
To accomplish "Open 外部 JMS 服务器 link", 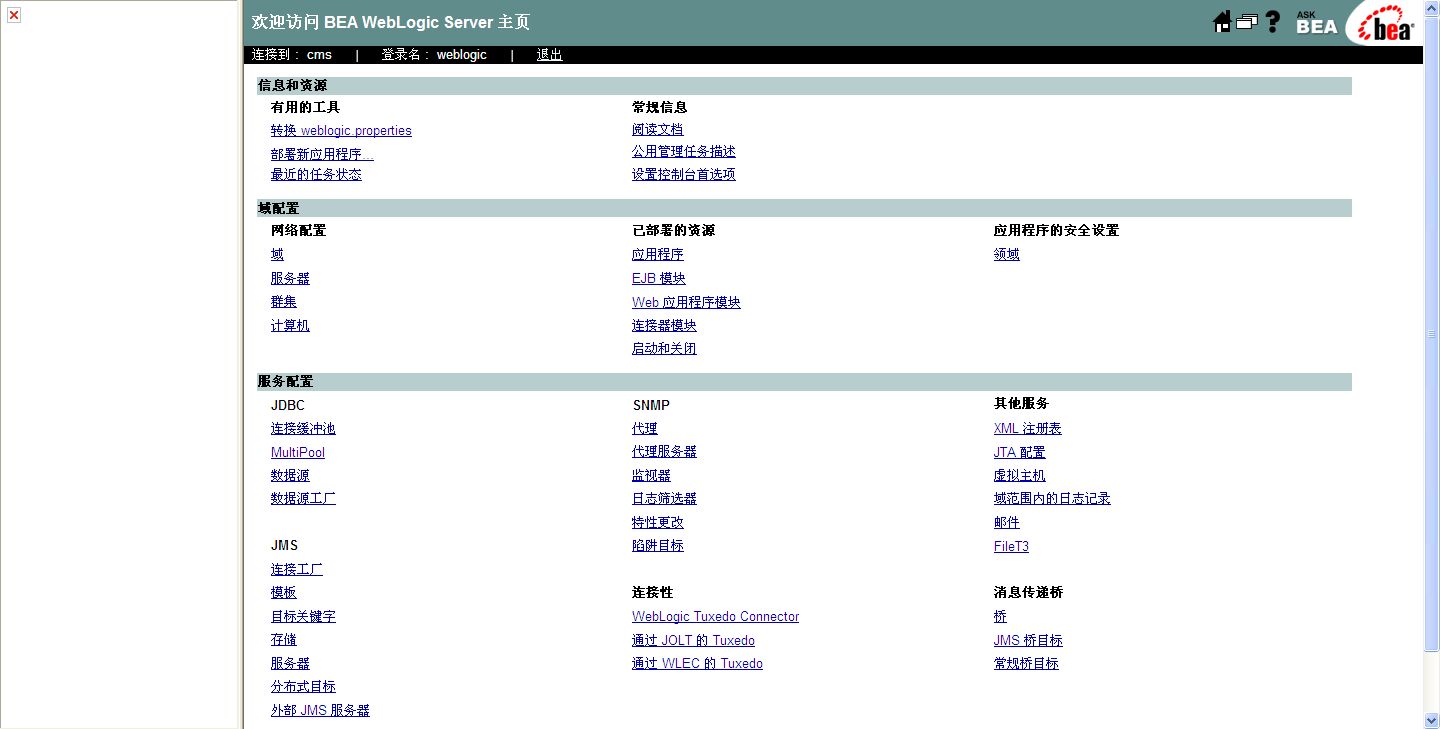I will pyautogui.click(x=320, y=711).
